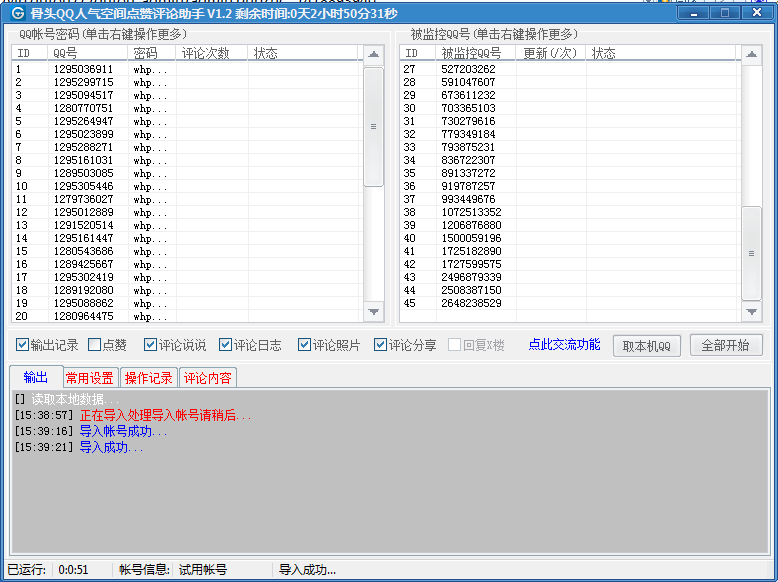The image size is (778, 582).
Task: Select account row 1280543686
Action: 187,251
